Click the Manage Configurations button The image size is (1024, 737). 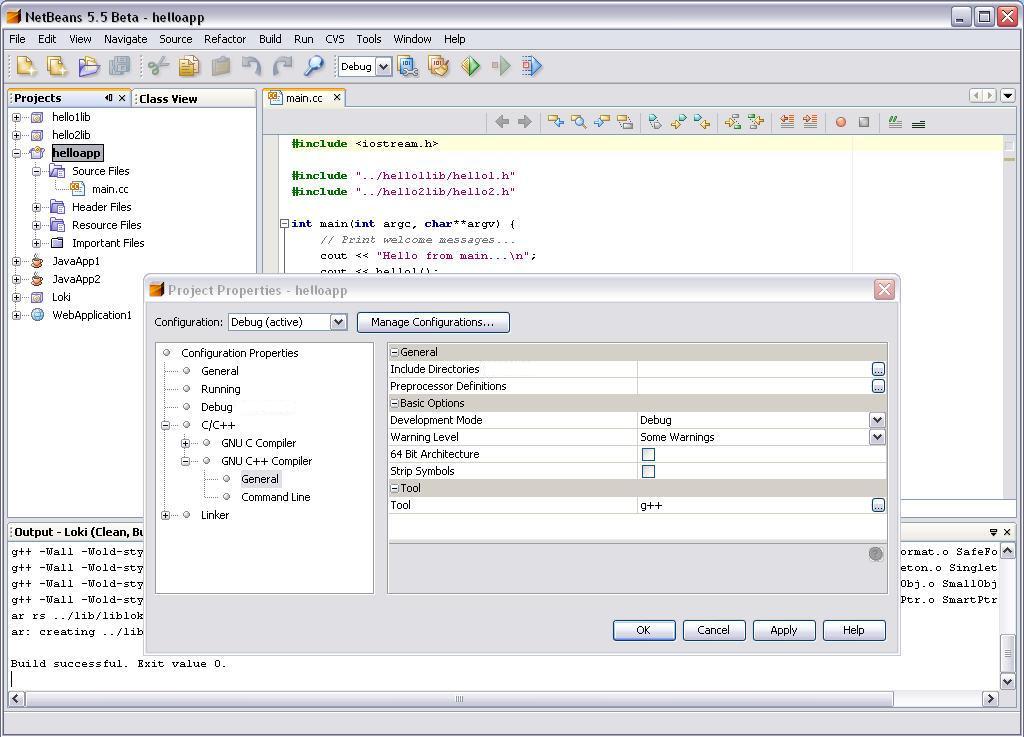click(433, 322)
